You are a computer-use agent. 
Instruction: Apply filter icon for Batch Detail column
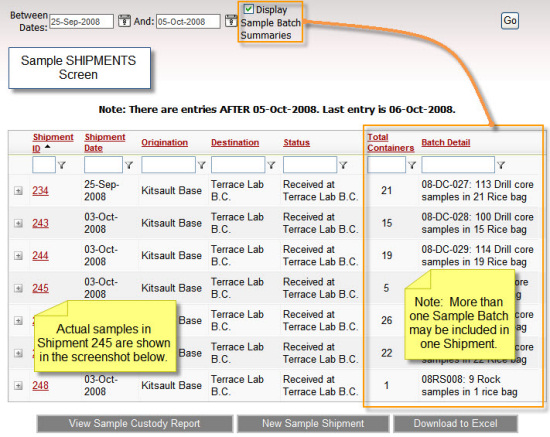(x=501, y=165)
